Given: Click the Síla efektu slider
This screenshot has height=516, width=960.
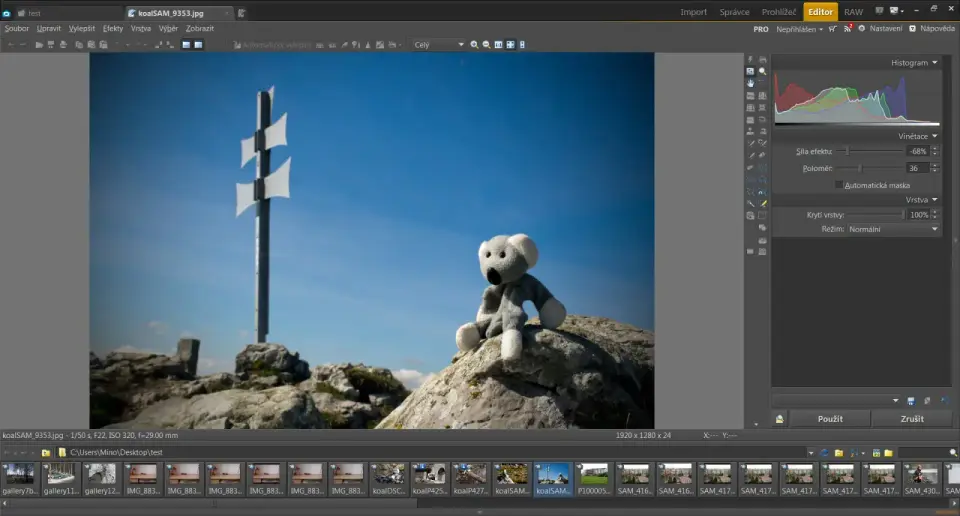Looking at the screenshot, I should [847, 151].
